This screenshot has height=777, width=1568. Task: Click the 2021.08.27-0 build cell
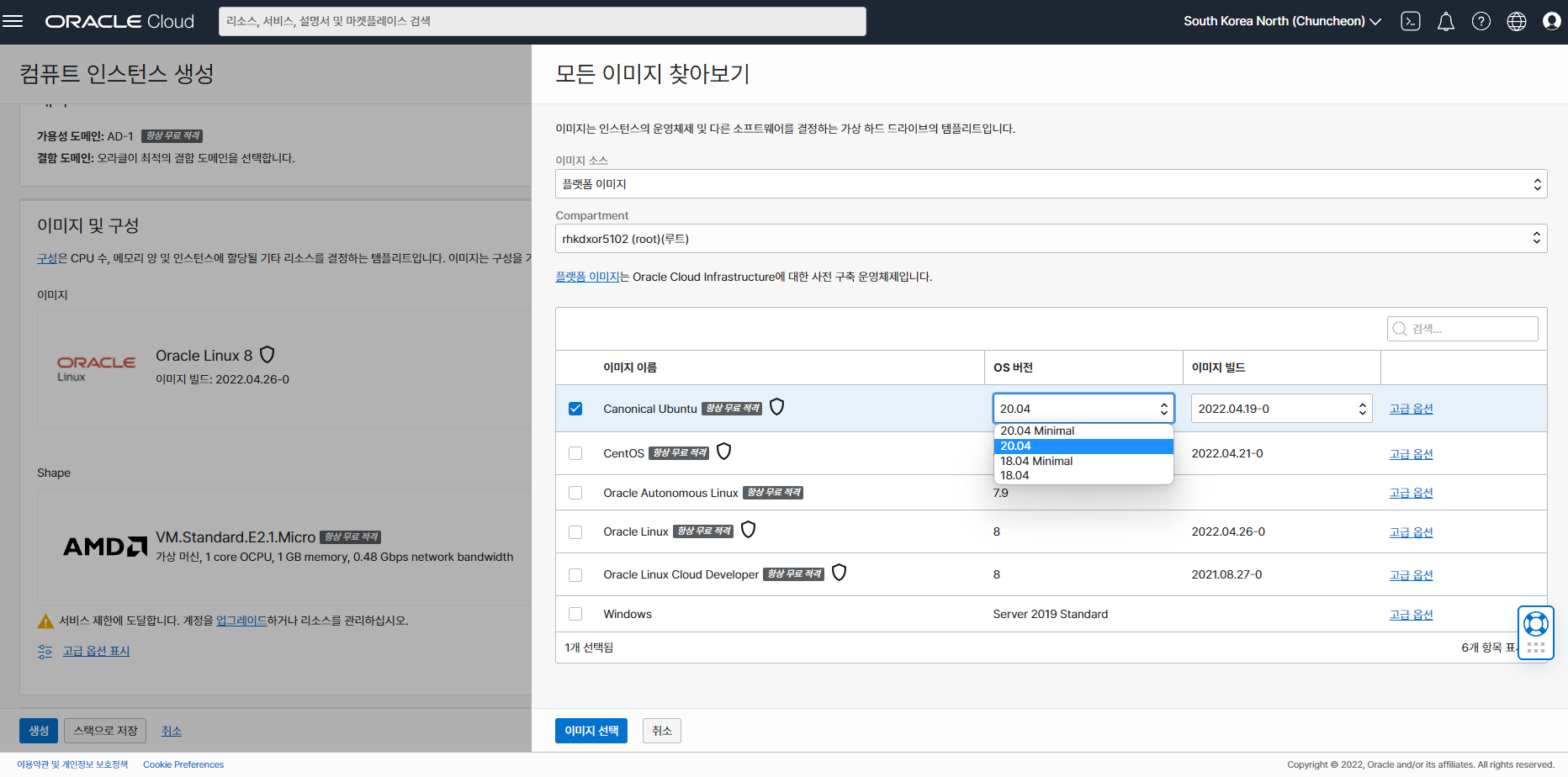(x=1226, y=574)
